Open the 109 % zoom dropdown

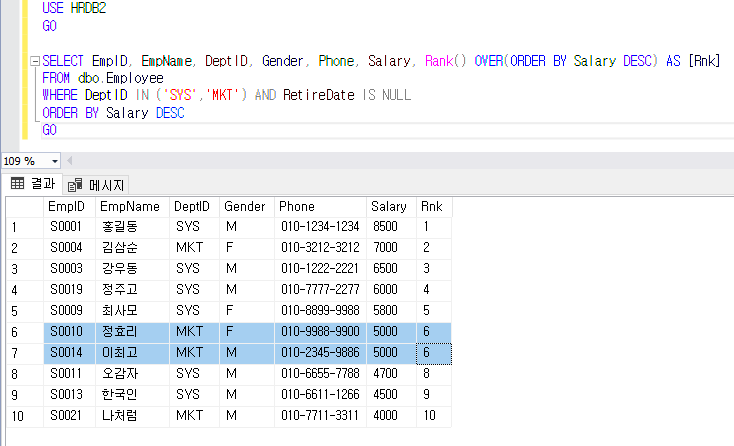click(54, 161)
